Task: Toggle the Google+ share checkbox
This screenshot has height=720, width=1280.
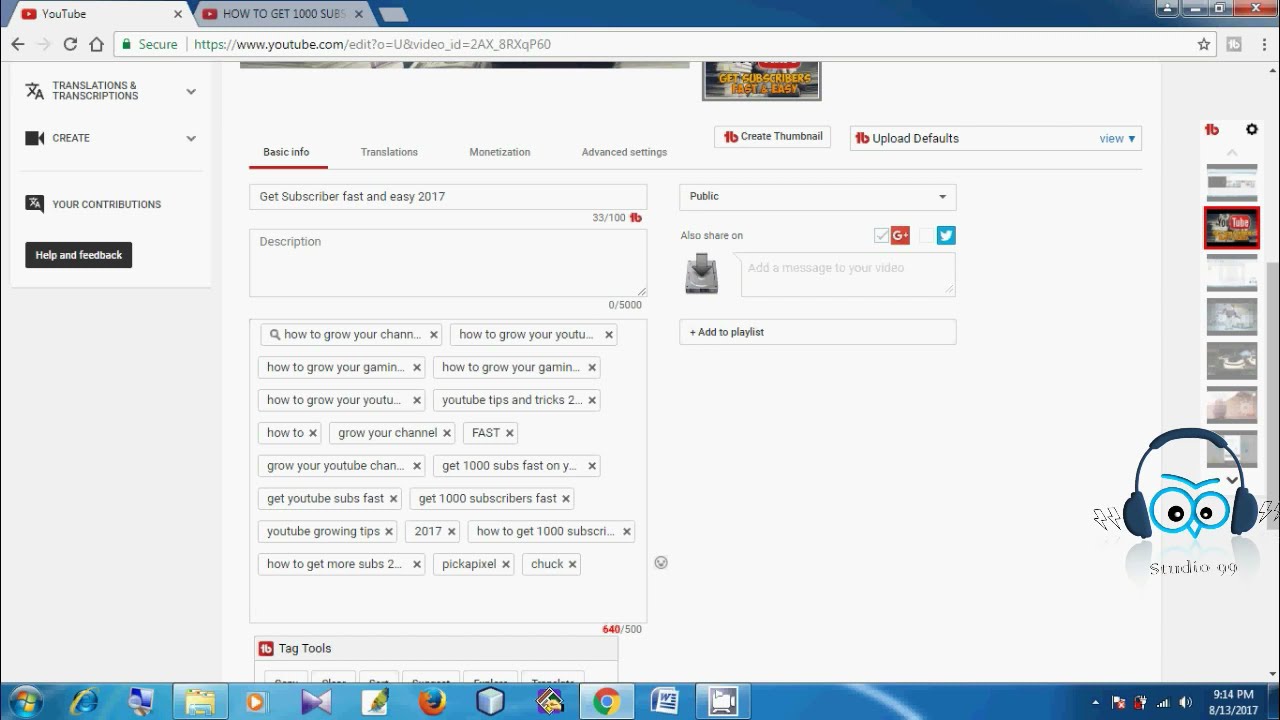Action: pos(881,235)
